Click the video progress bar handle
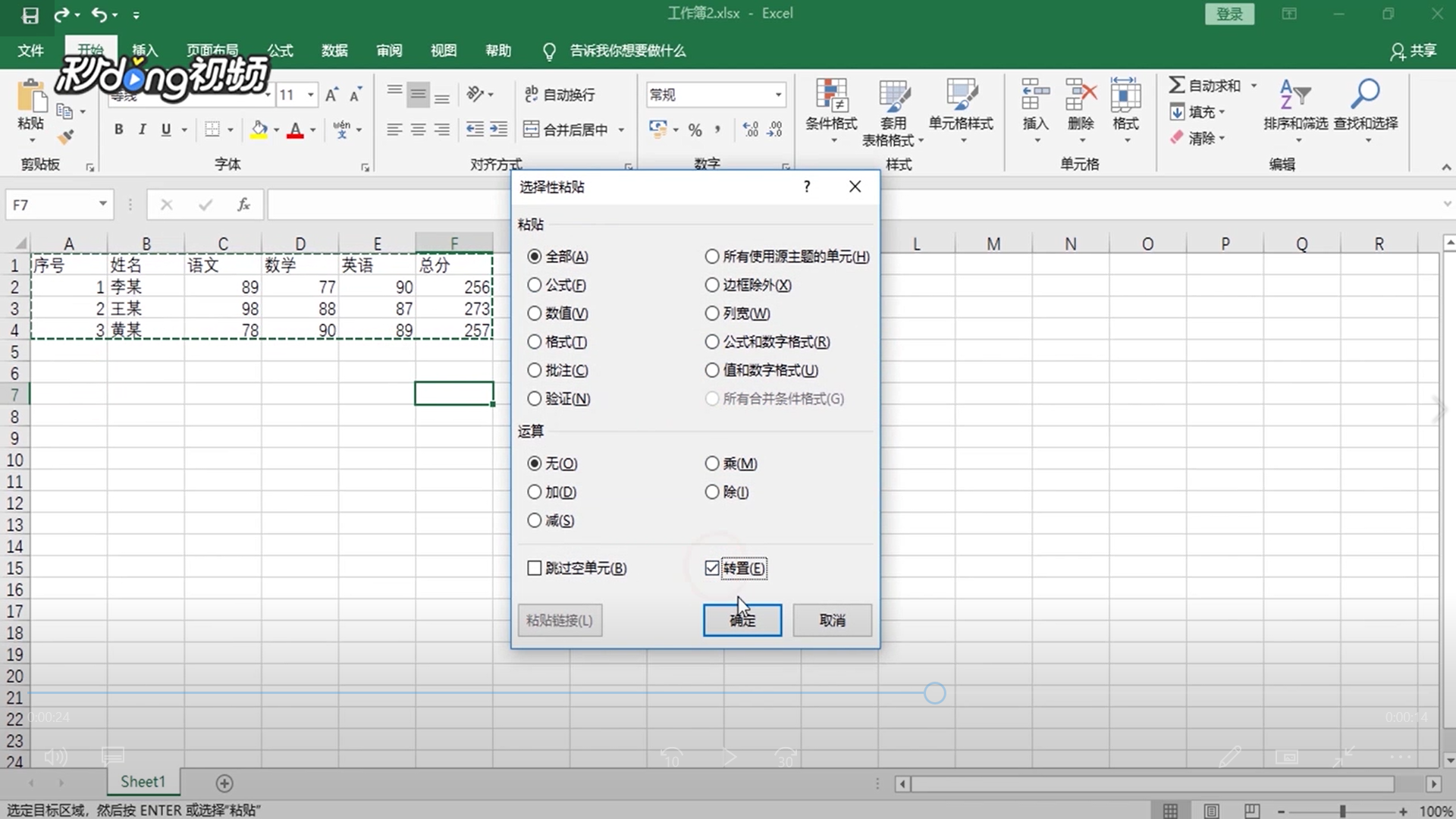 (935, 693)
